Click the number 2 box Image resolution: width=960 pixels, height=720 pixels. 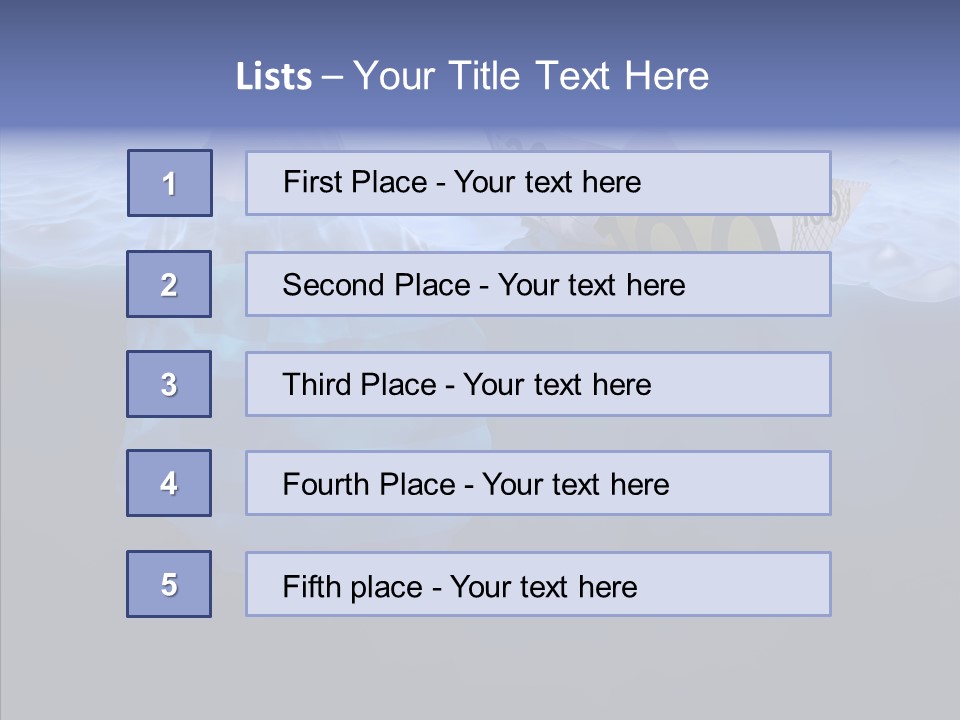point(169,284)
